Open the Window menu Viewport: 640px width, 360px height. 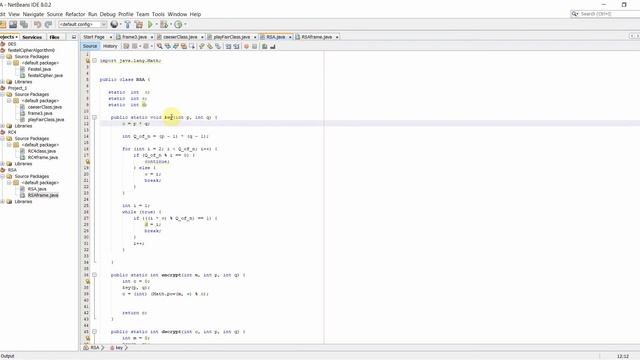[x=177, y=14]
